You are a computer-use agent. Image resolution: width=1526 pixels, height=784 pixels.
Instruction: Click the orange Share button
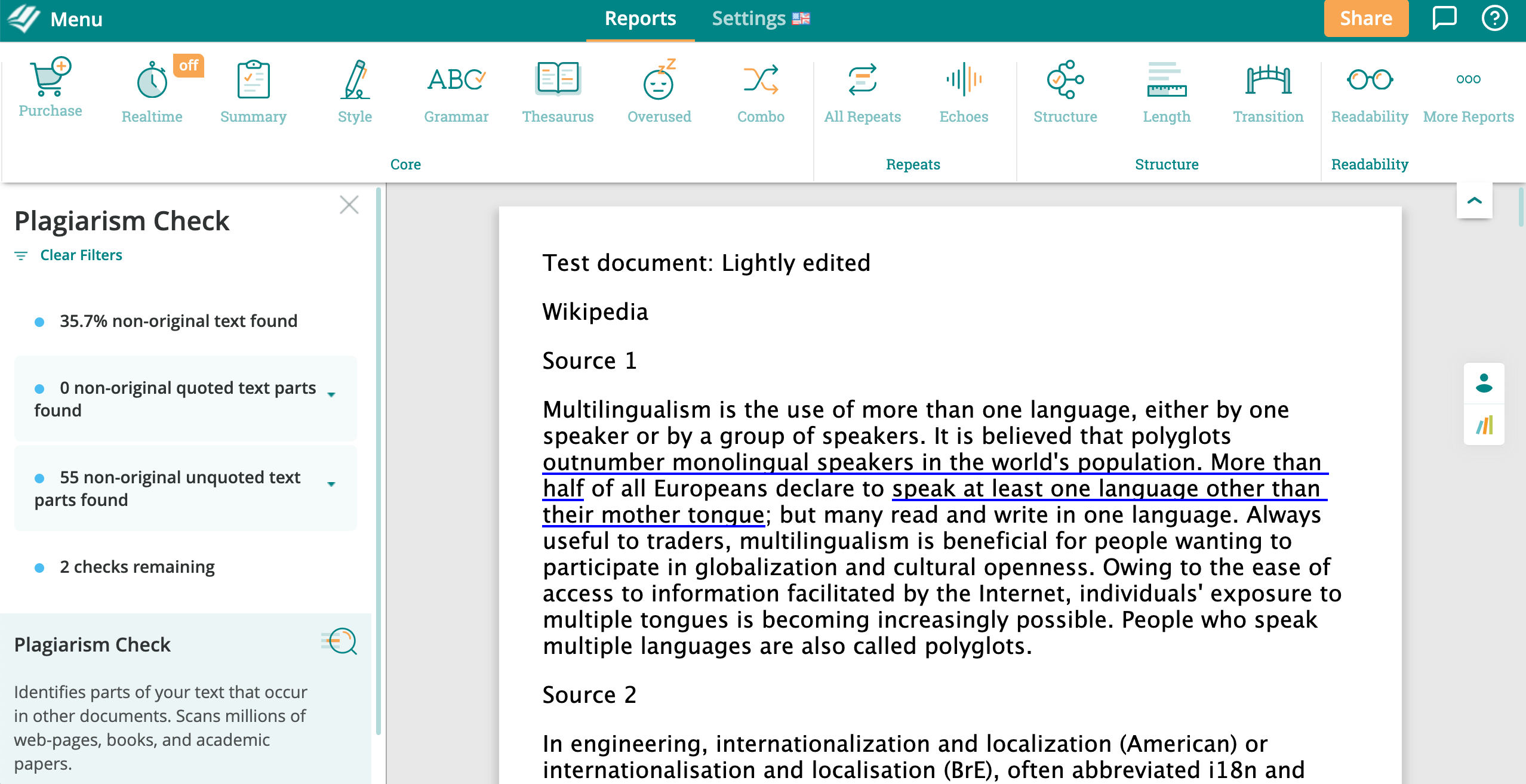1365,18
